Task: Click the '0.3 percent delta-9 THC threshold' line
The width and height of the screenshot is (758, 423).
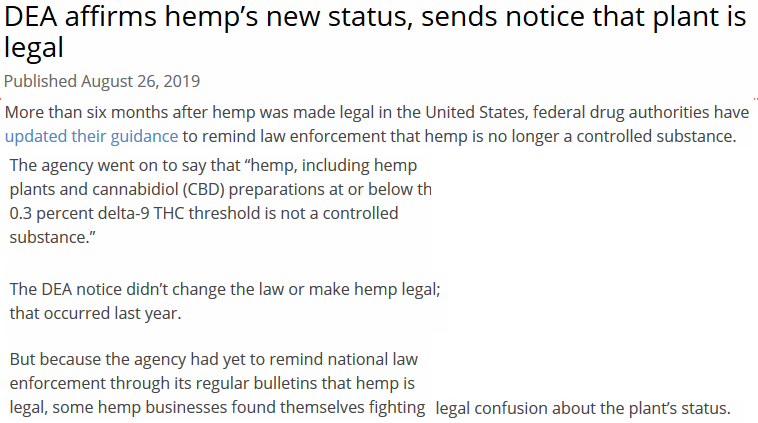Action: point(134,213)
